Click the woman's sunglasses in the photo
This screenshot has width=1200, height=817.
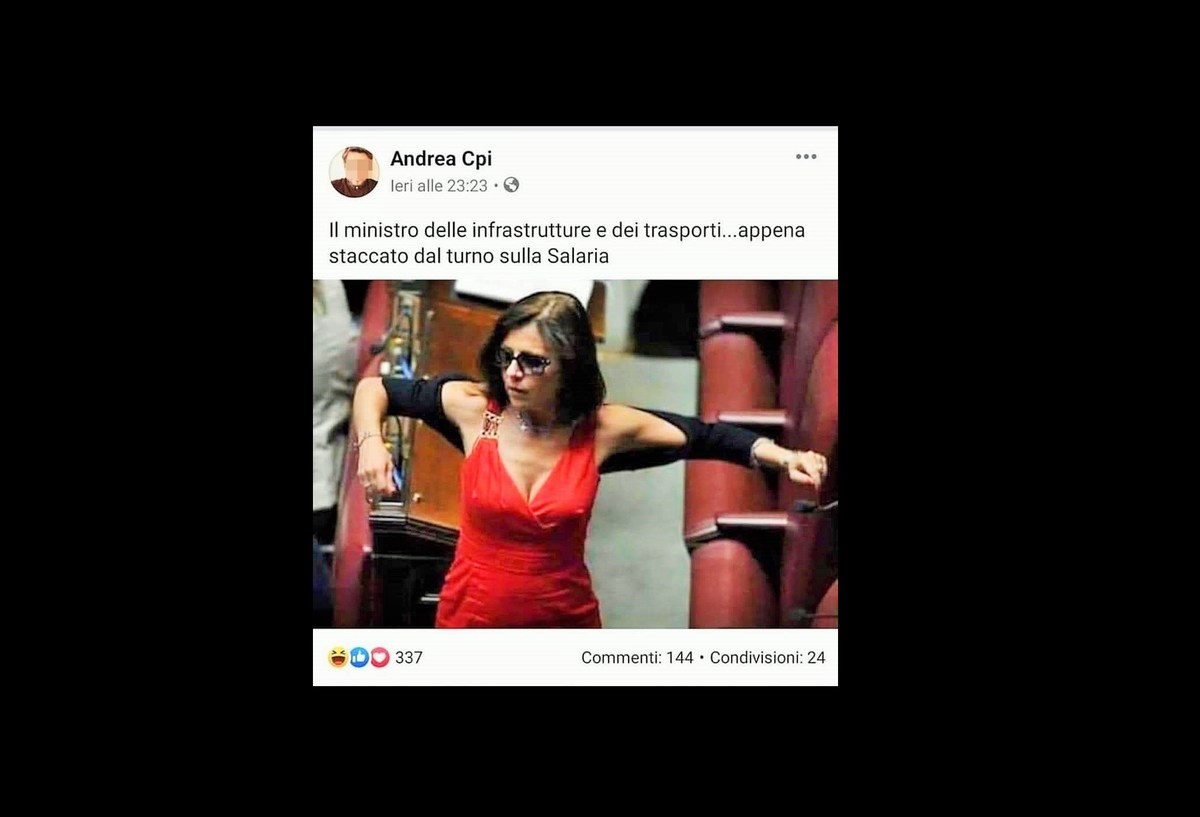click(523, 361)
